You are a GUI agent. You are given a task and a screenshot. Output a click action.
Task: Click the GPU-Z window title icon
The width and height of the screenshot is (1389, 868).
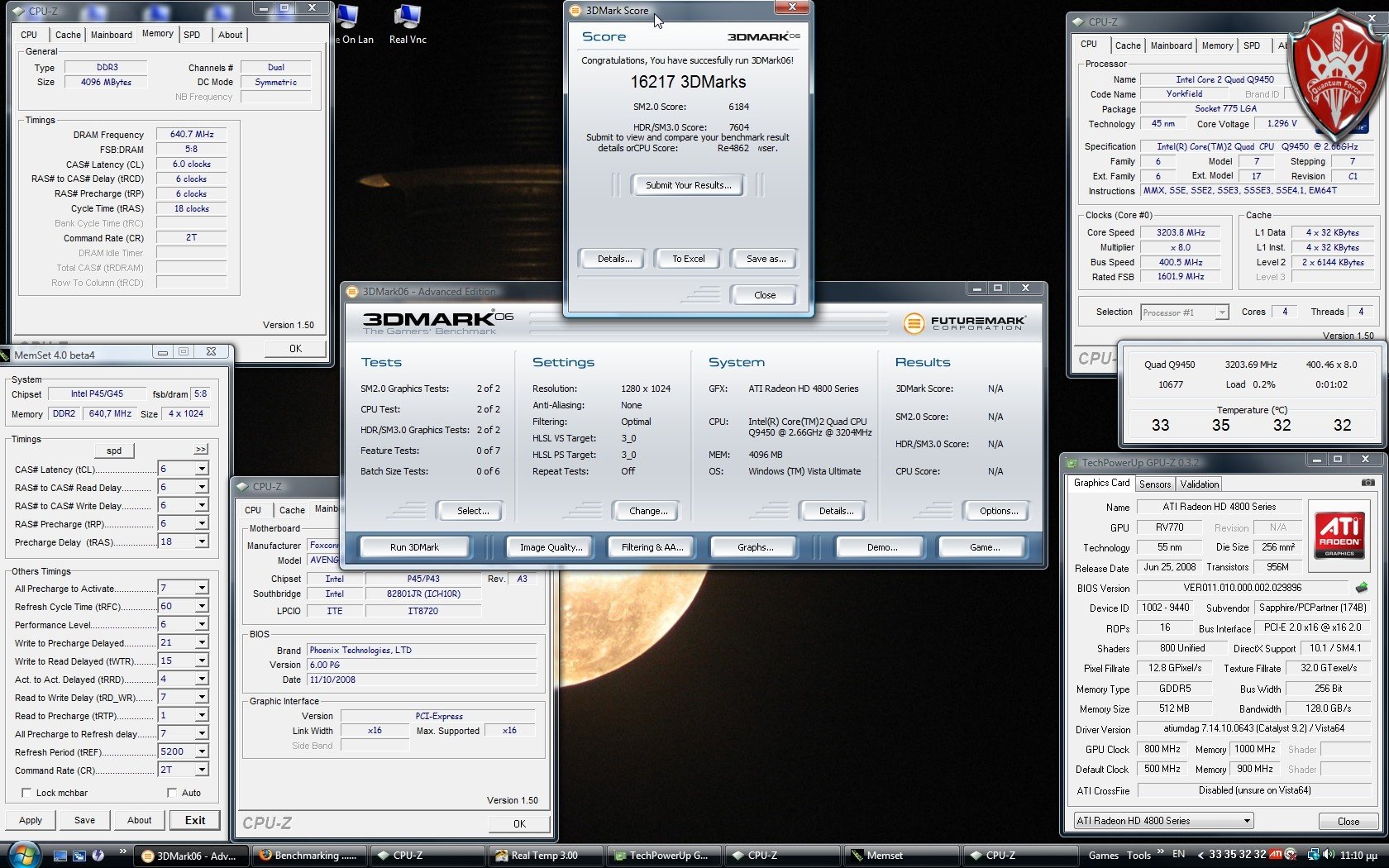pos(1072,463)
